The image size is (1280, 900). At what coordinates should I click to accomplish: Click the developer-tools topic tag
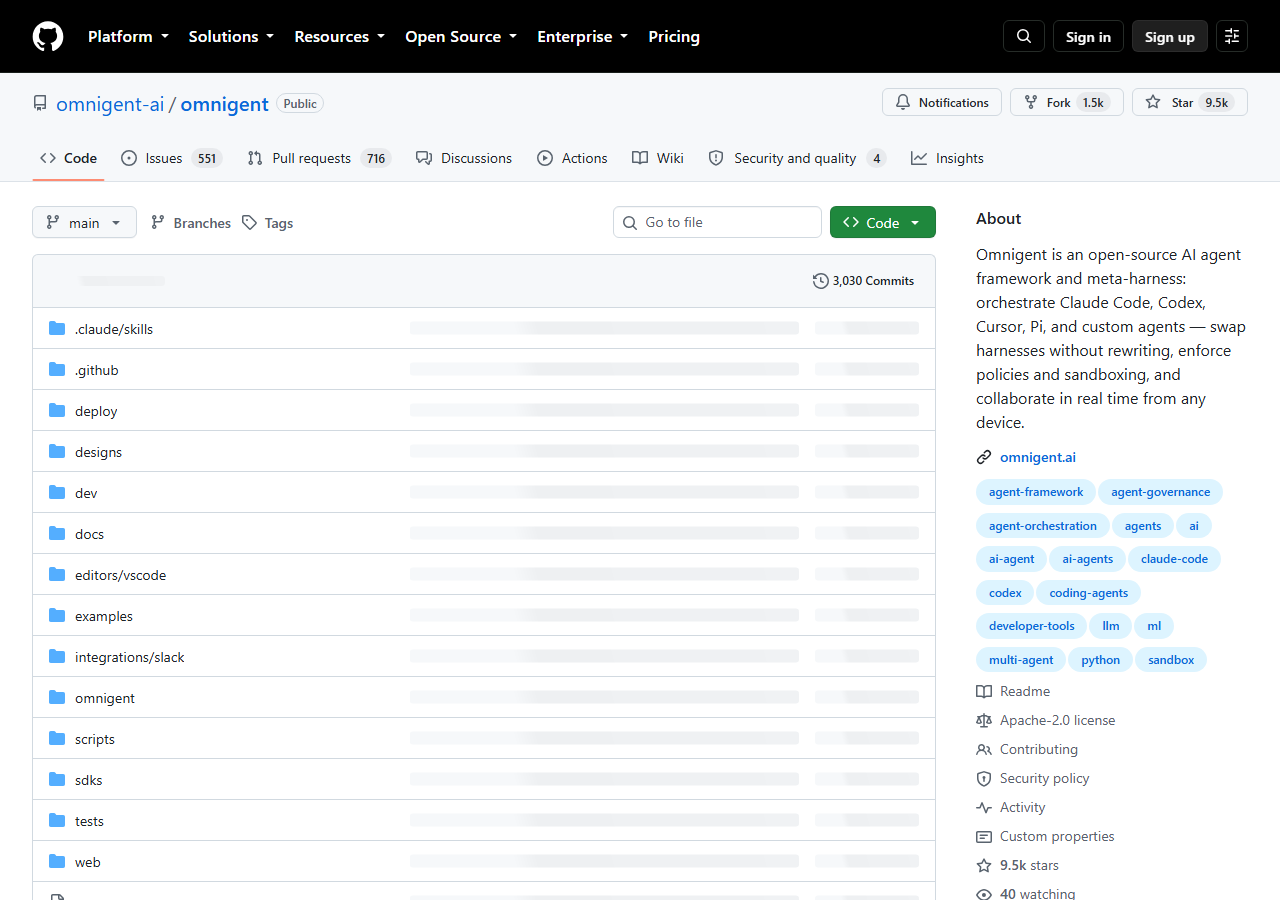(1031, 626)
